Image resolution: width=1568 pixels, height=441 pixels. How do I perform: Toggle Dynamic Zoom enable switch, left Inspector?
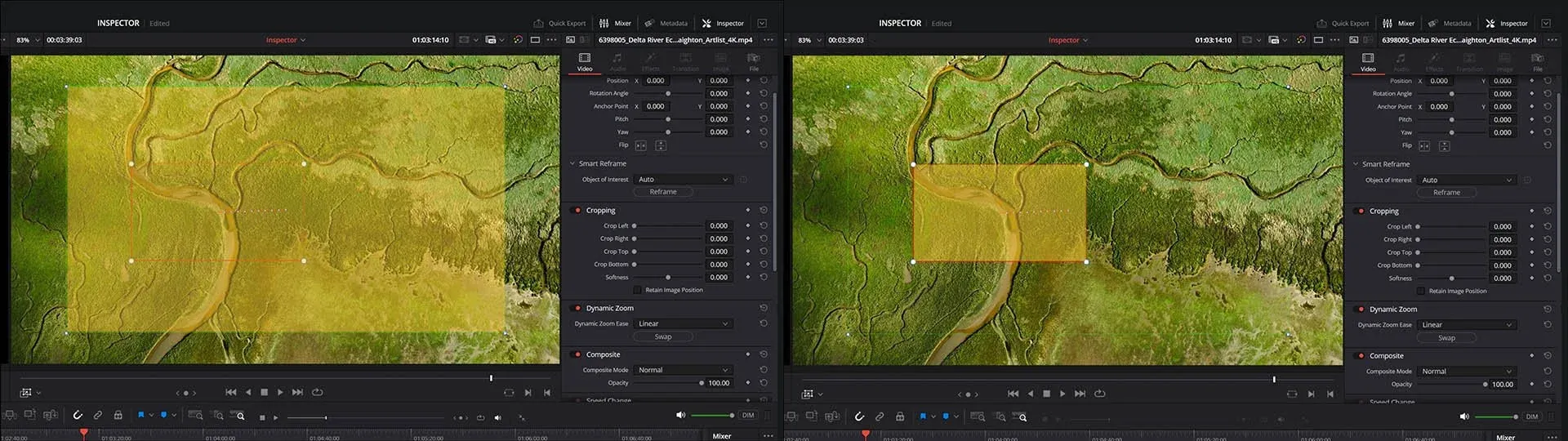(576, 308)
